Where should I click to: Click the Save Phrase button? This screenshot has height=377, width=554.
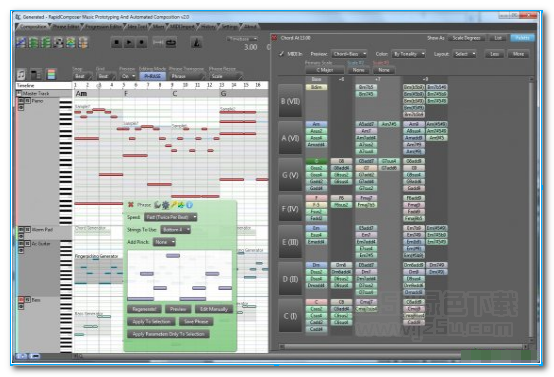(196, 322)
